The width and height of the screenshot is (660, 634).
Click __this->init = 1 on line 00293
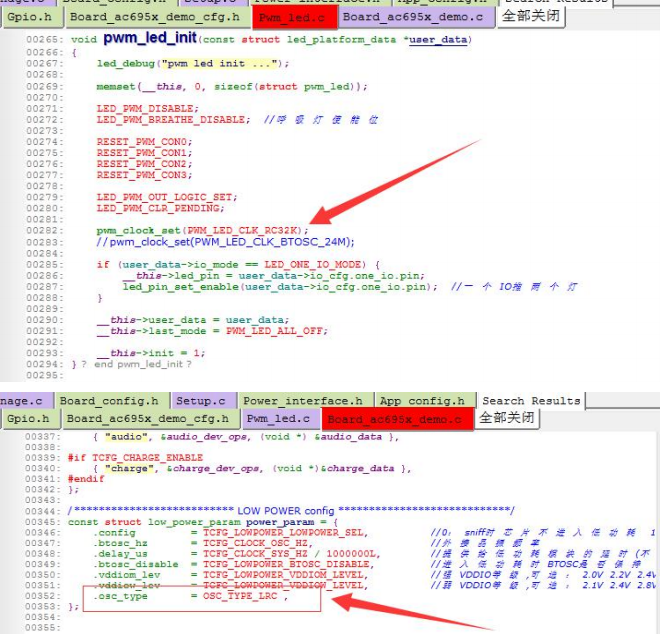point(151,353)
